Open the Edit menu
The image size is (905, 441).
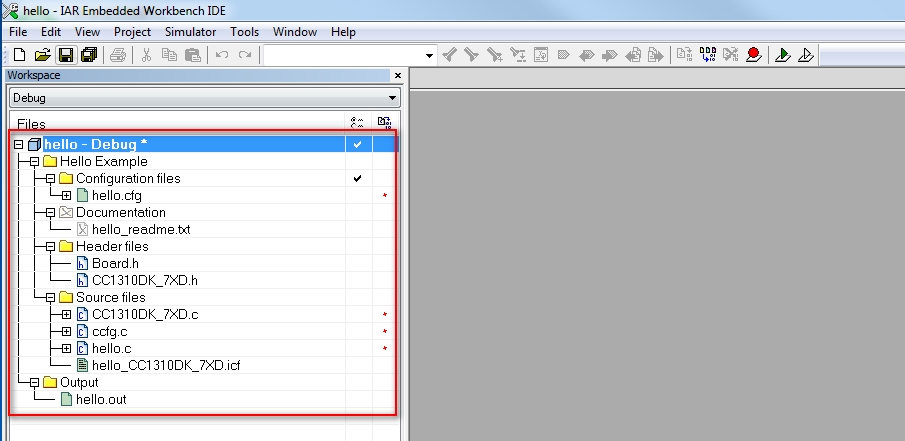click(x=51, y=32)
